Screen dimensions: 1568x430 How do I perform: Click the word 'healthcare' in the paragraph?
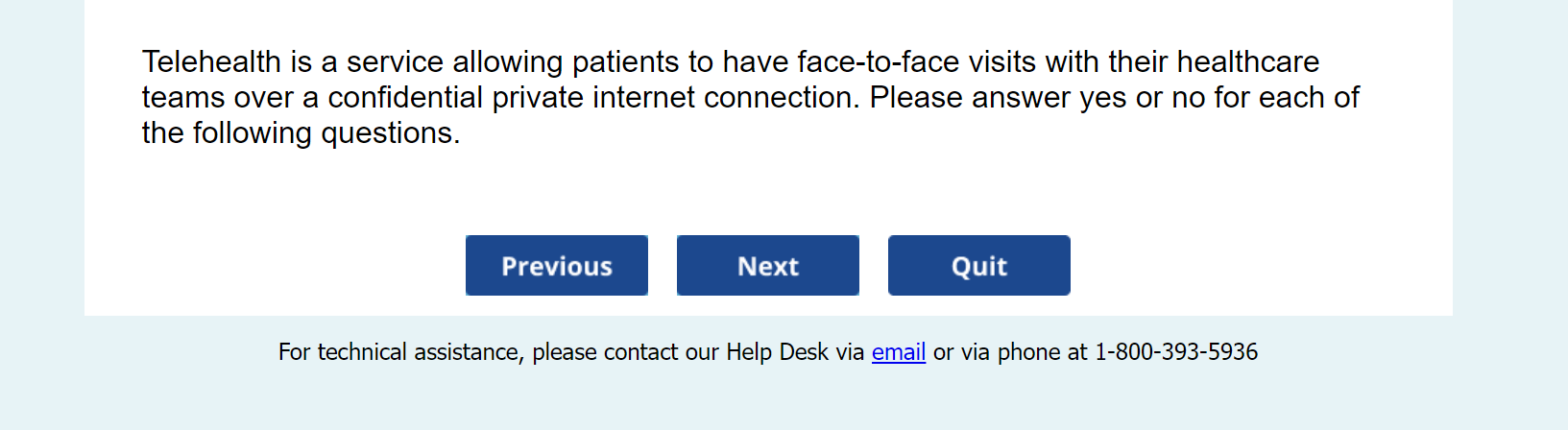click(x=1247, y=61)
